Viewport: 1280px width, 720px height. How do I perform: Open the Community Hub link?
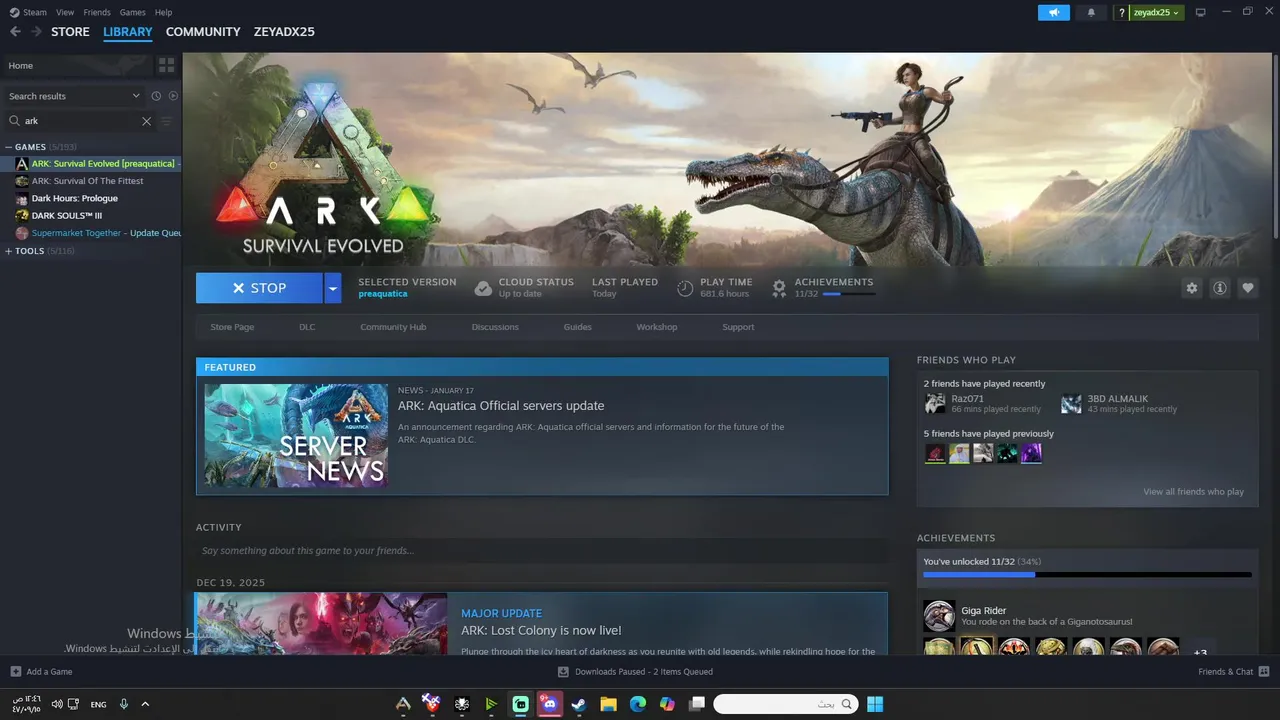click(393, 327)
